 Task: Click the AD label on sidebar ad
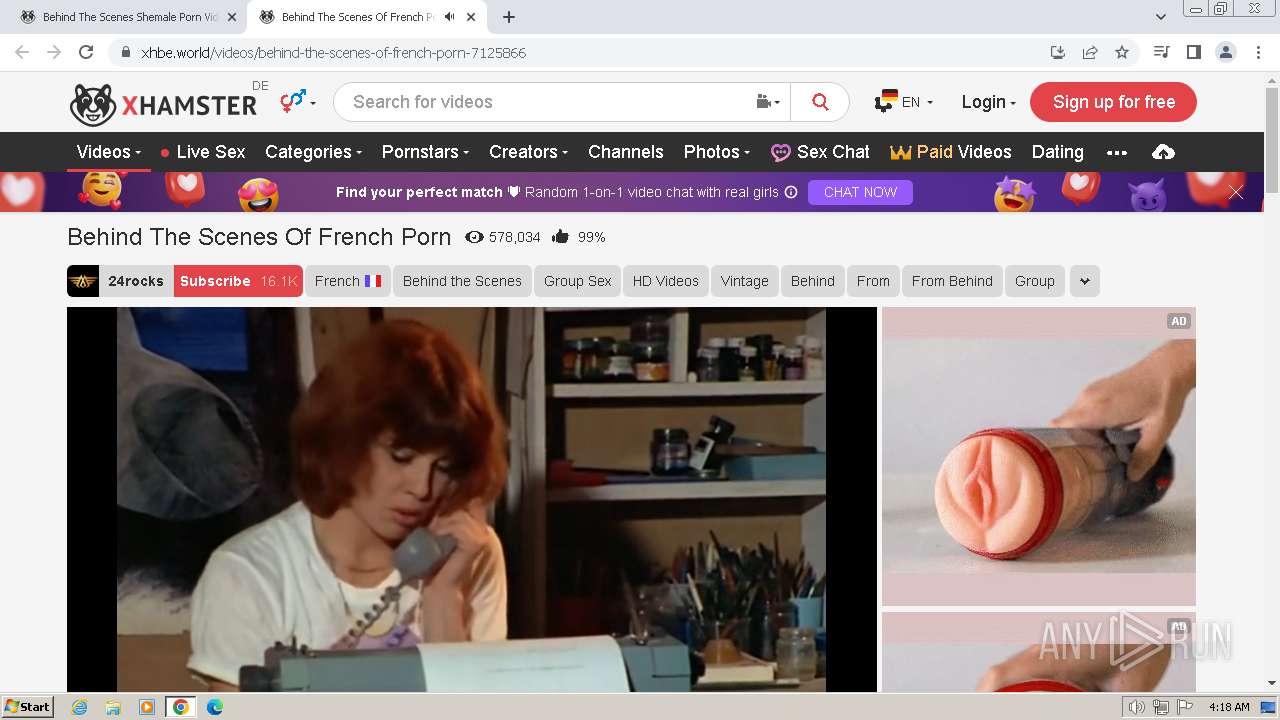(1179, 321)
